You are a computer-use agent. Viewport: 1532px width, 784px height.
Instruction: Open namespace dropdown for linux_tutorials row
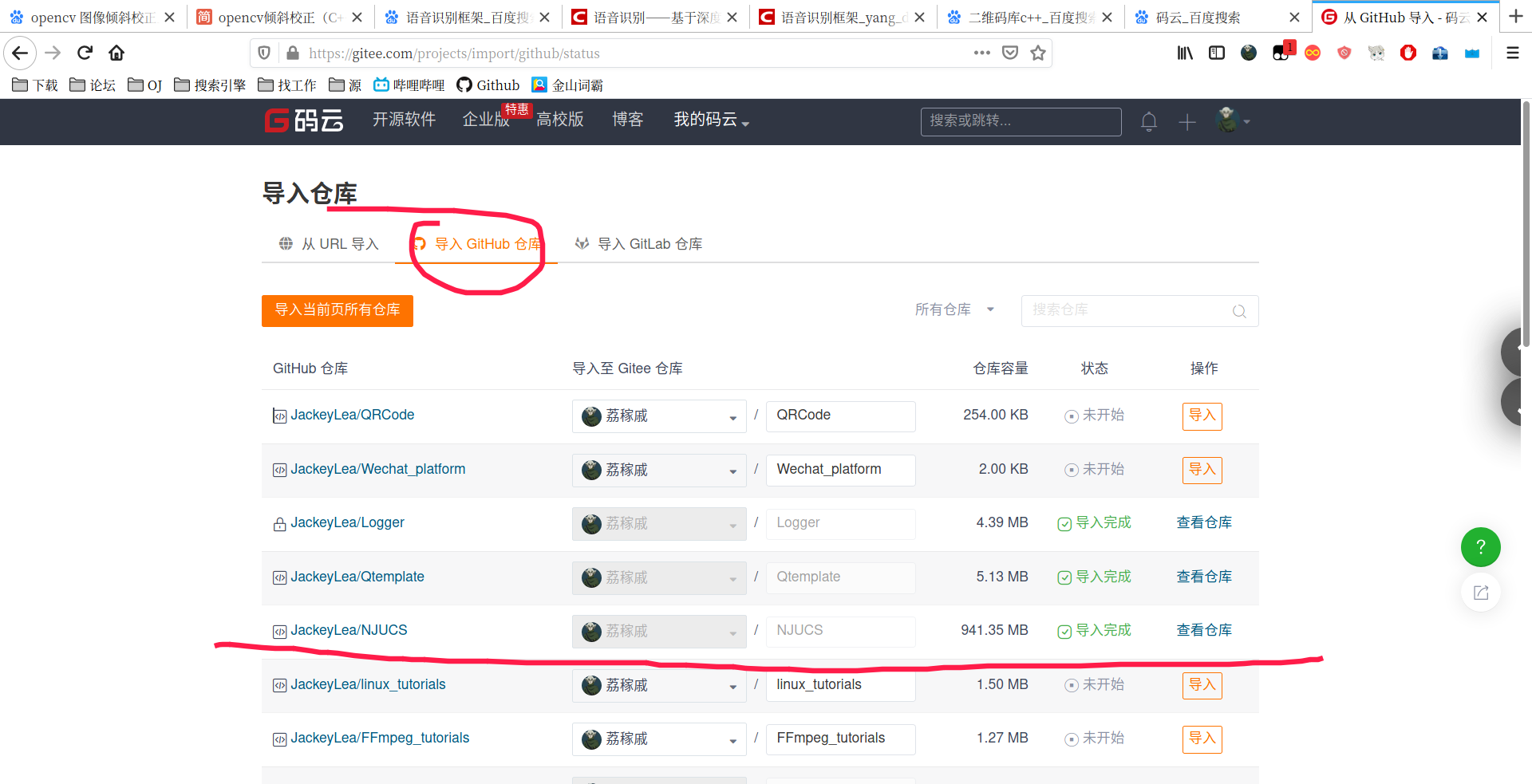pyautogui.click(x=659, y=685)
